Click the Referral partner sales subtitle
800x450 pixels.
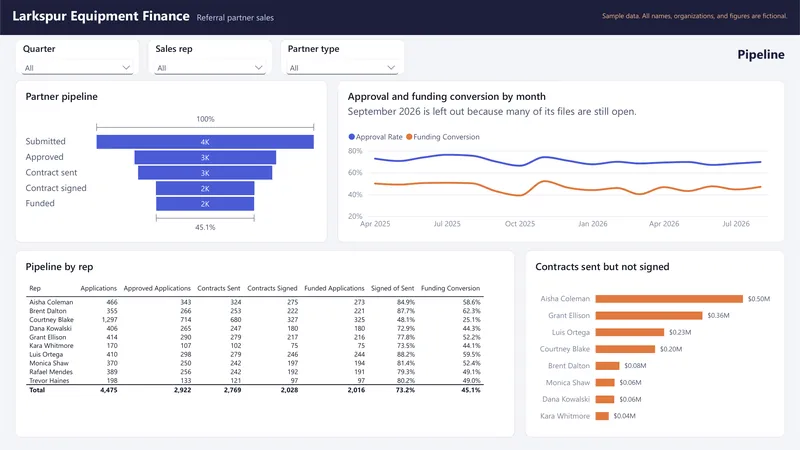[235, 18]
